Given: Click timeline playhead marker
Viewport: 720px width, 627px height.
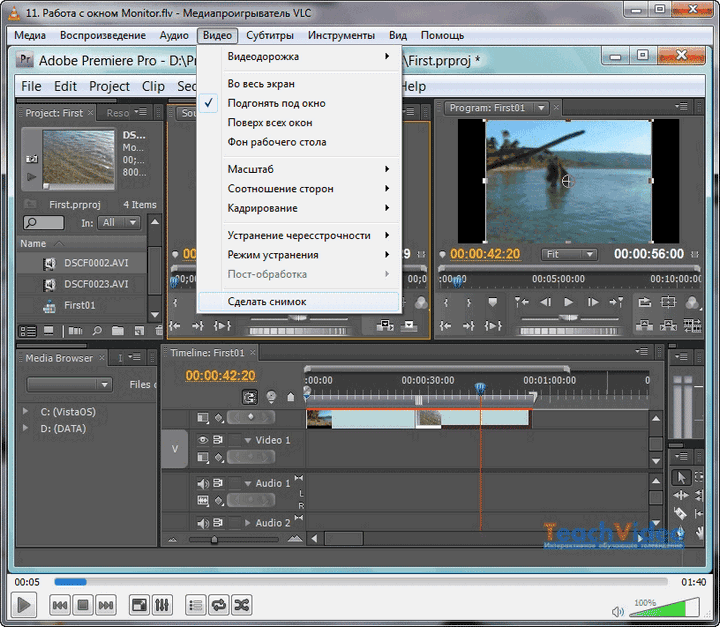Looking at the screenshot, I should coord(480,390).
